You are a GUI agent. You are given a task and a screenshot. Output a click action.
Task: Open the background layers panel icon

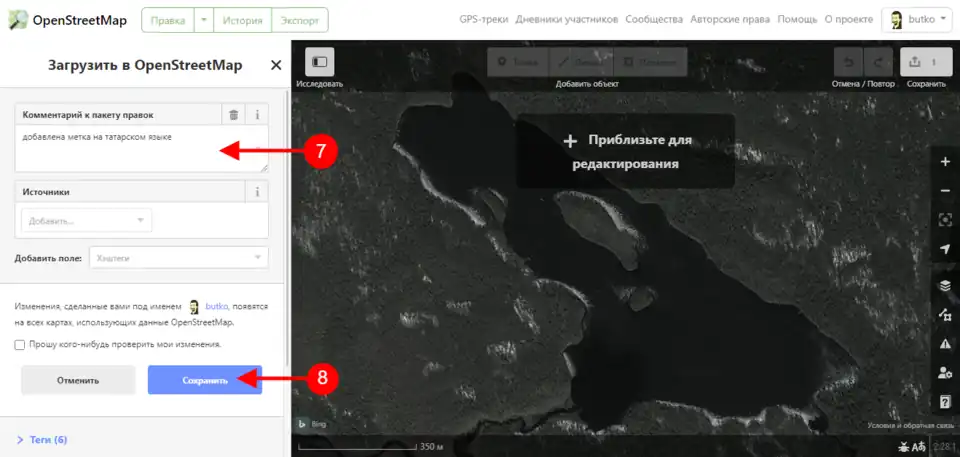(945, 285)
